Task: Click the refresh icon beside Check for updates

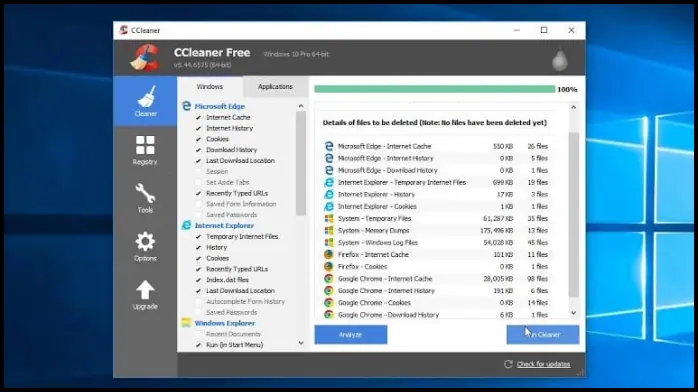Action: (x=508, y=364)
